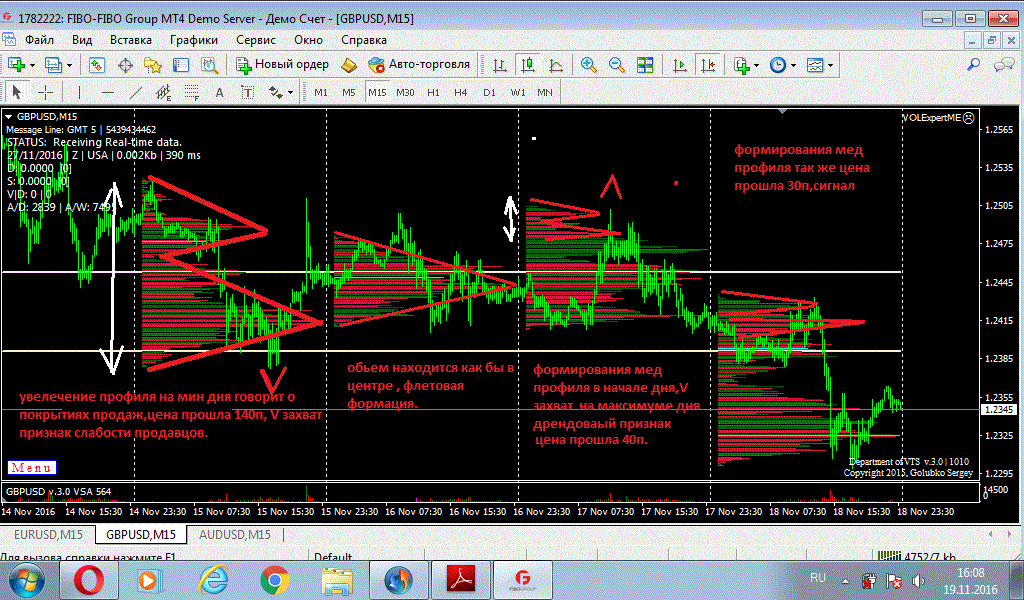Click the zoom in magnifier icon

coord(589,65)
